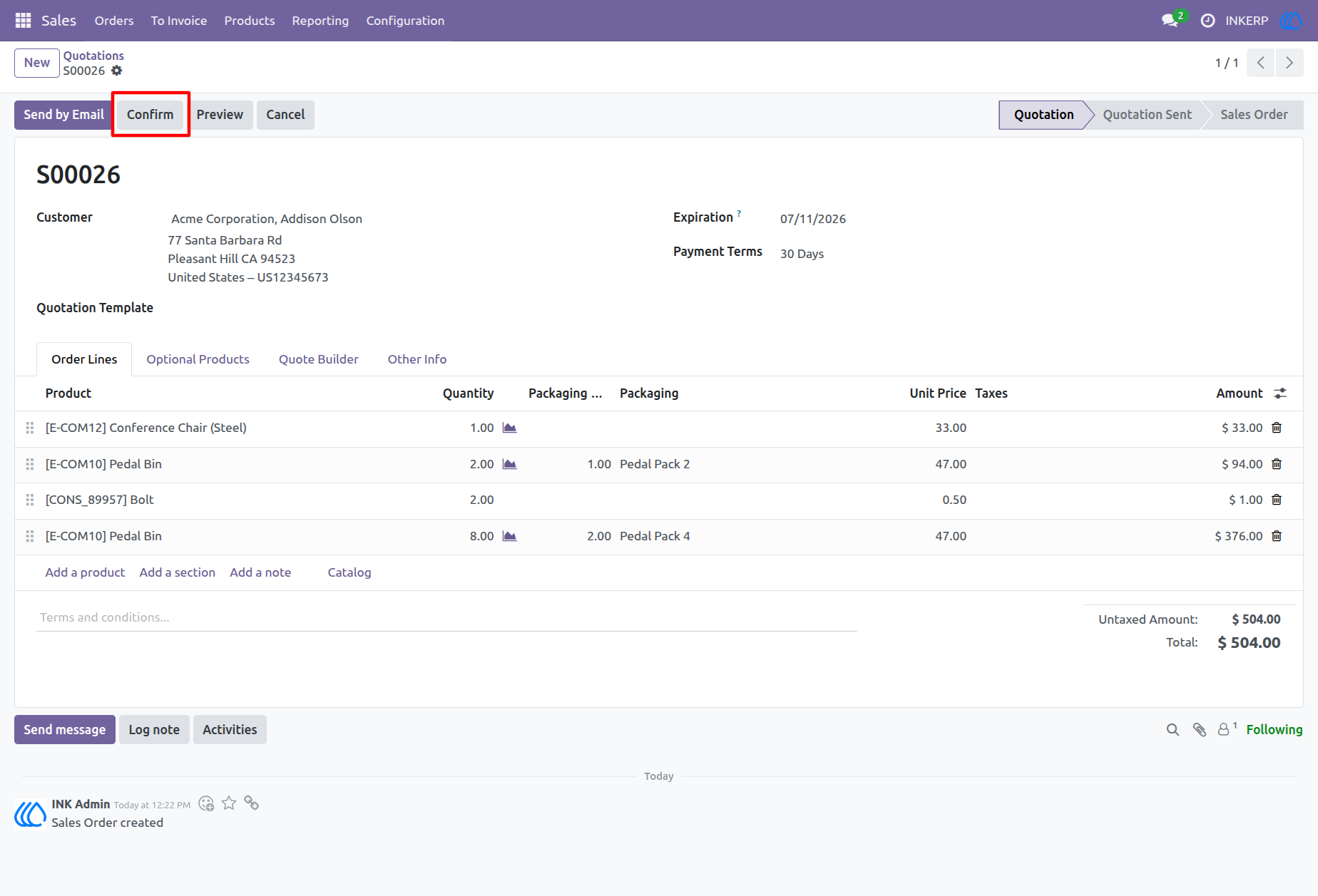This screenshot has width=1318, height=896.
Task: Open the INKERP user menu
Action: 1264,21
